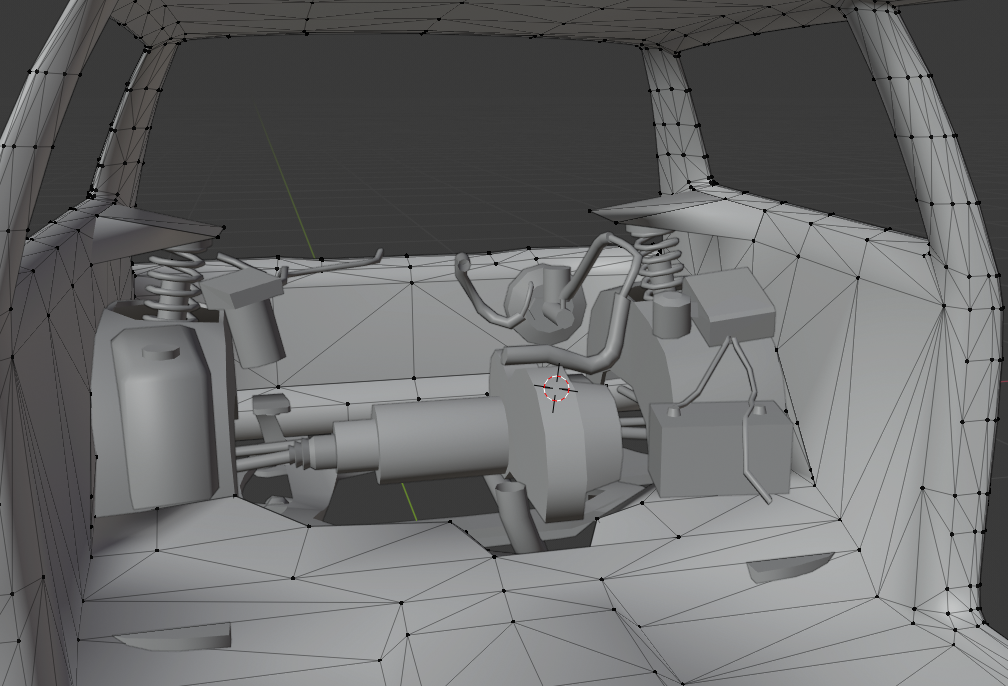The width and height of the screenshot is (1008, 686).
Task: Select the wedge shape on the lower-left floor
Action: pos(174,636)
